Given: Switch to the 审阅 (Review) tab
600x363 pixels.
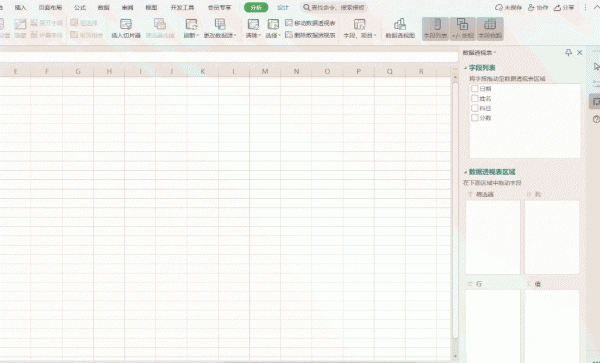Looking at the screenshot, I should tap(127, 7).
